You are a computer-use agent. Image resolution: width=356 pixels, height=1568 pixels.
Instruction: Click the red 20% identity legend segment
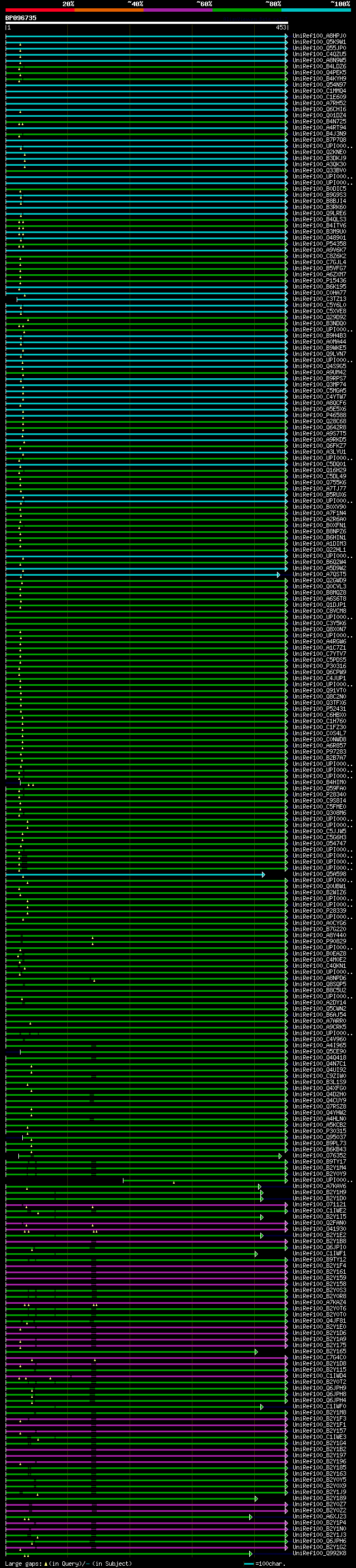pos(40,10)
